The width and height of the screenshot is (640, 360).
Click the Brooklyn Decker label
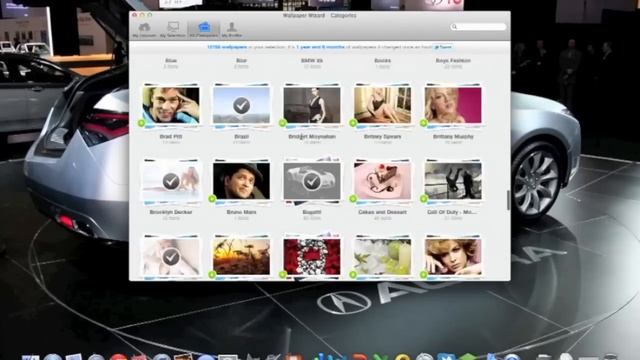[x=171, y=212]
